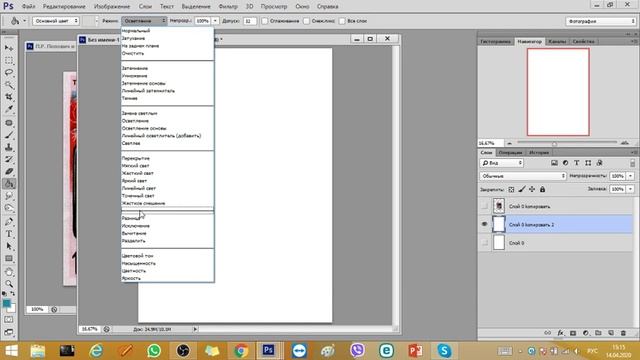Open the tool preset picker arrow
Image resolution: width=640 pixels, height=360 pixels.
(24, 21)
